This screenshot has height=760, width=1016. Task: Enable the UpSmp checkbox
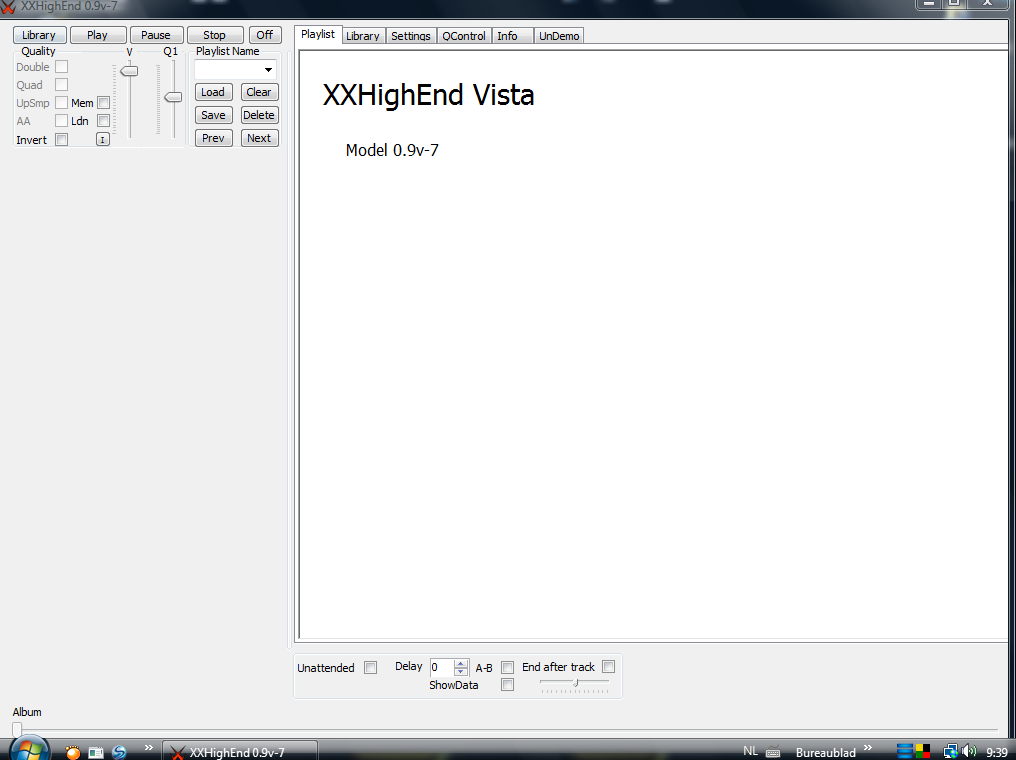click(x=62, y=102)
